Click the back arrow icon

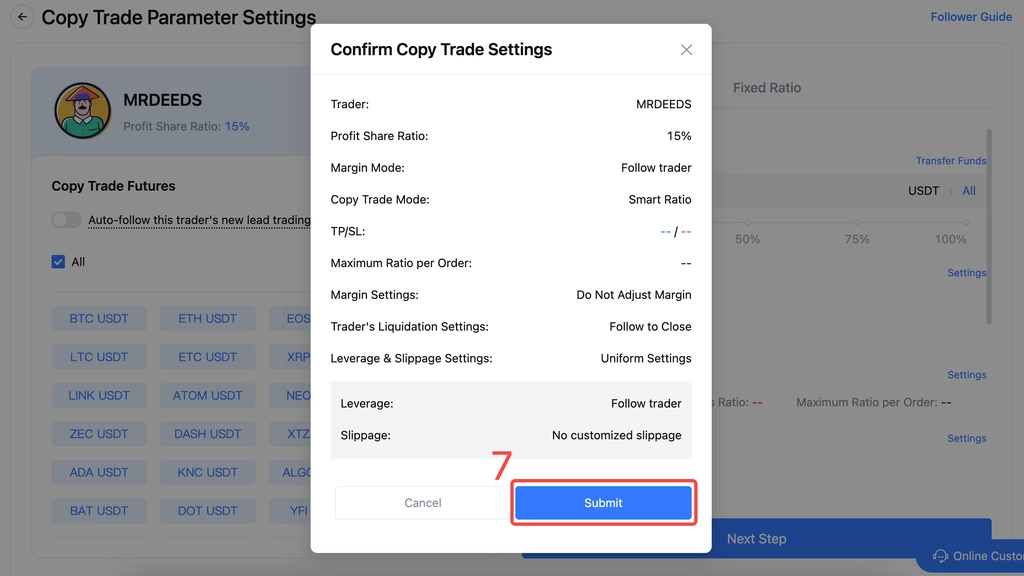[x=22, y=17]
